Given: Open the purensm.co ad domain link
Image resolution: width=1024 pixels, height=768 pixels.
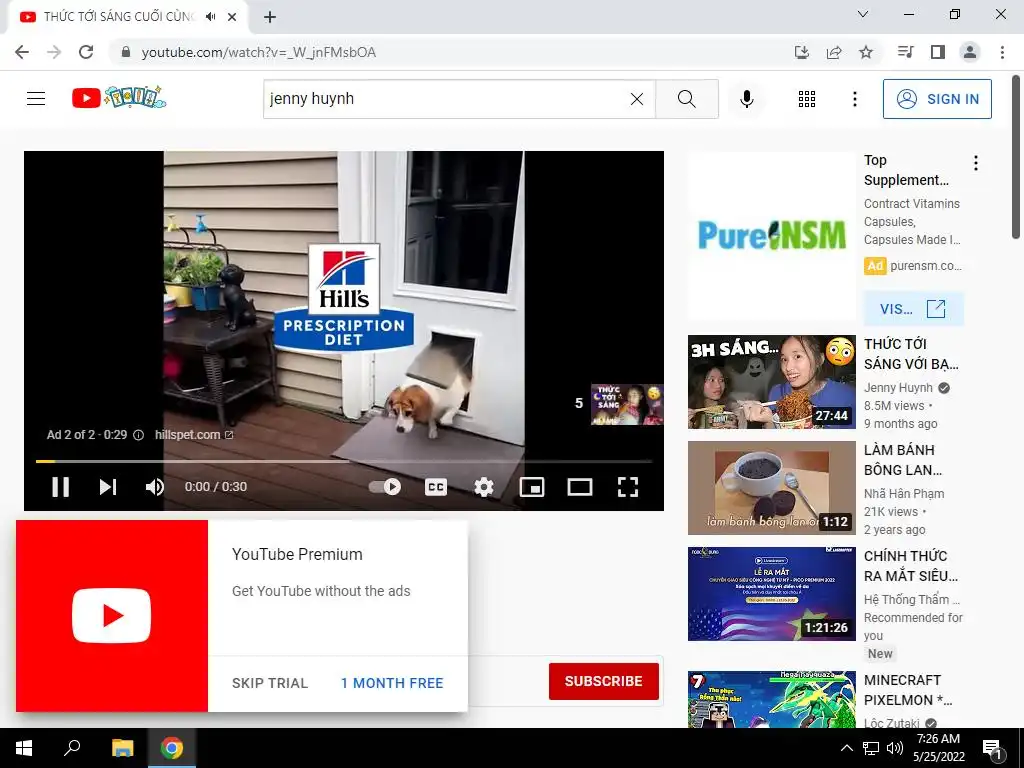Looking at the screenshot, I should coord(925,266).
